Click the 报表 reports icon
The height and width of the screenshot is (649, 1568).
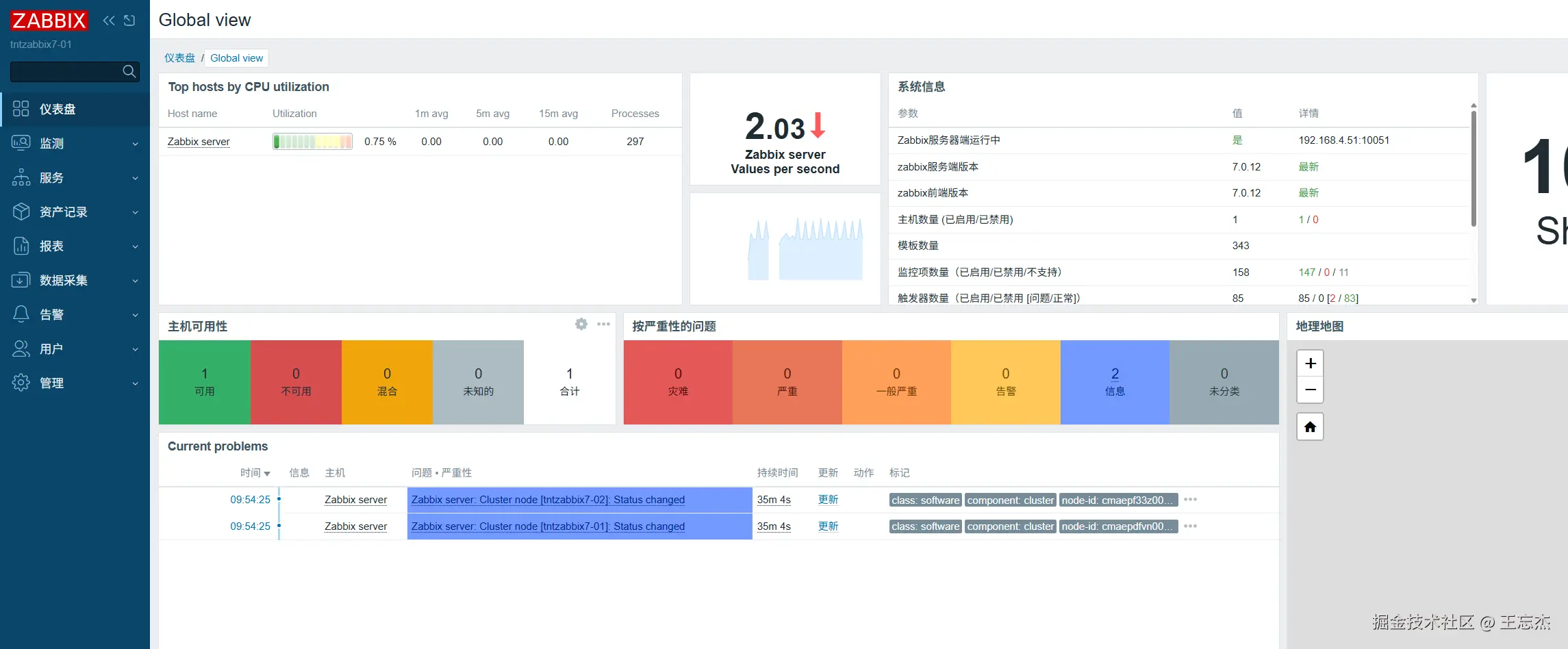tap(21, 246)
